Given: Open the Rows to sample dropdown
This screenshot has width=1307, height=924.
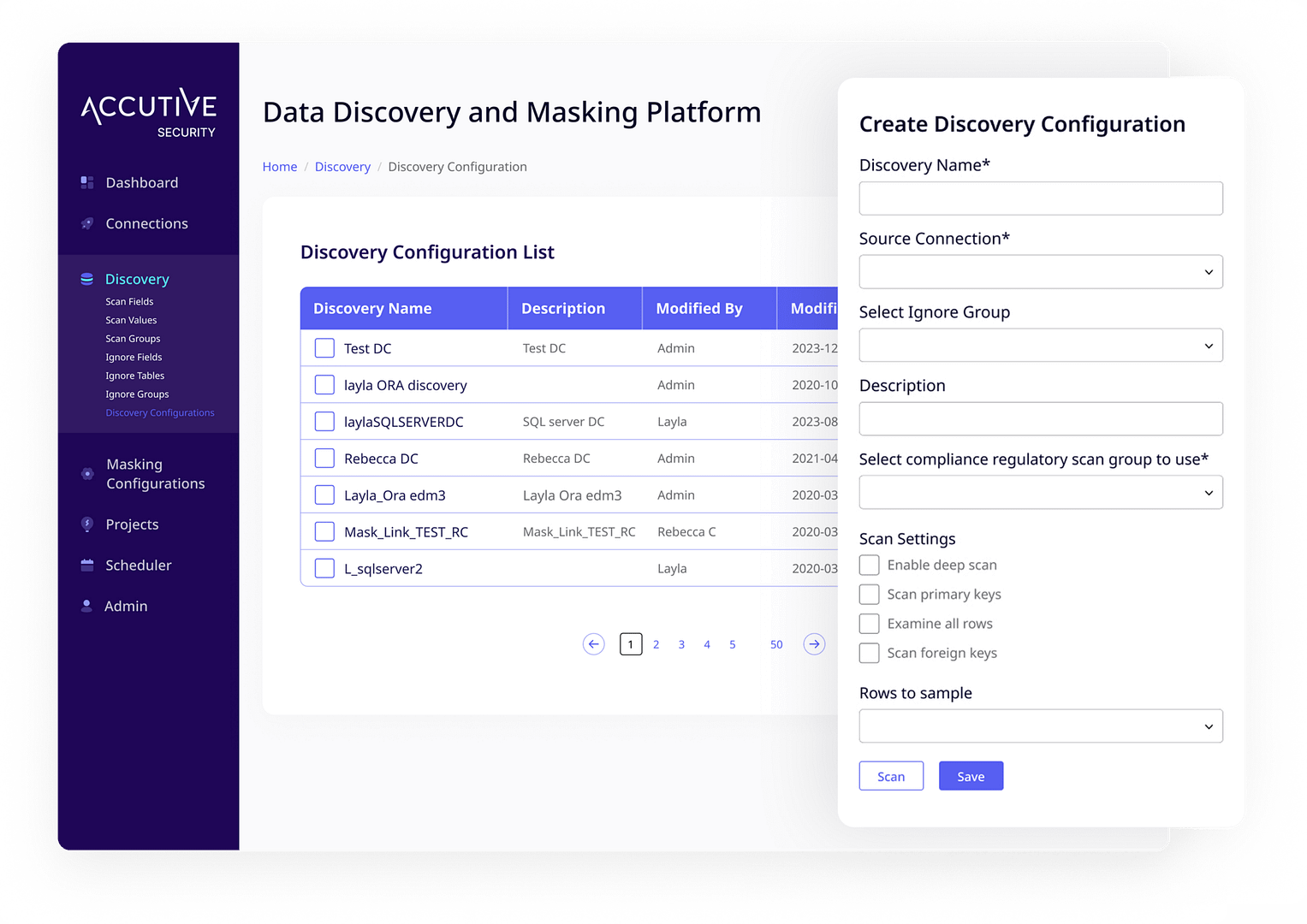Looking at the screenshot, I should 1040,726.
